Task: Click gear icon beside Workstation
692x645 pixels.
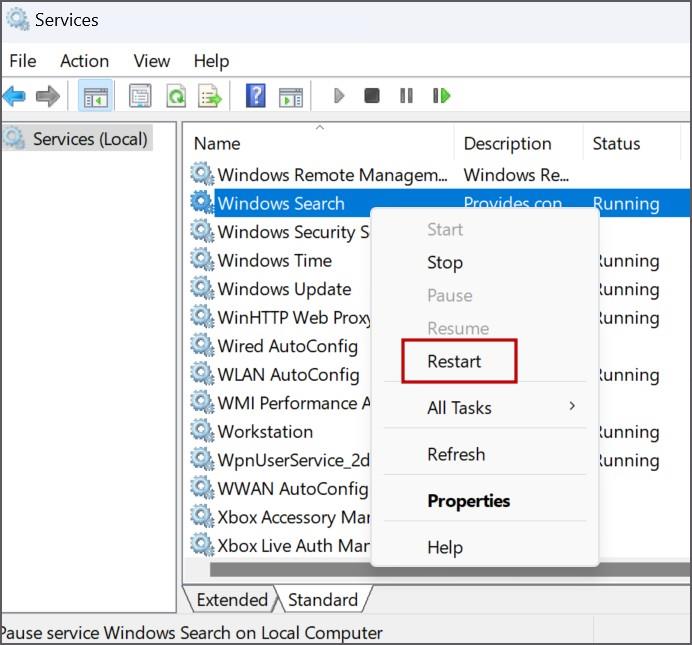Action: coord(202,431)
